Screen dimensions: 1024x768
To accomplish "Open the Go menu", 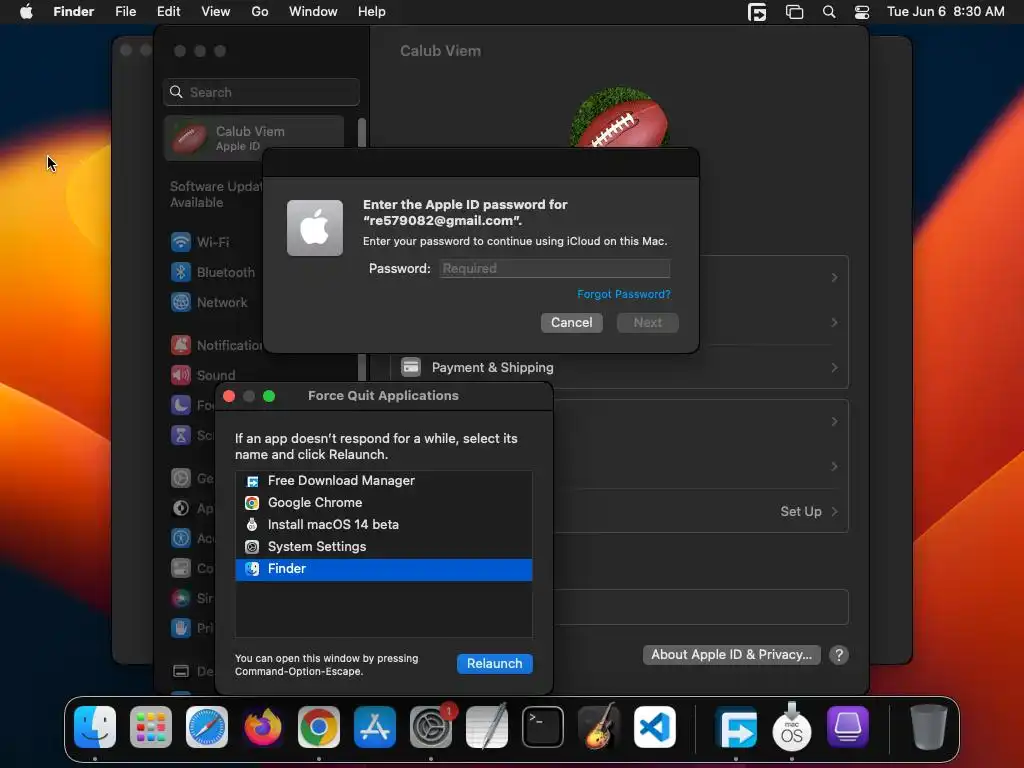I will pyautogui.click(x=260, y=12).
